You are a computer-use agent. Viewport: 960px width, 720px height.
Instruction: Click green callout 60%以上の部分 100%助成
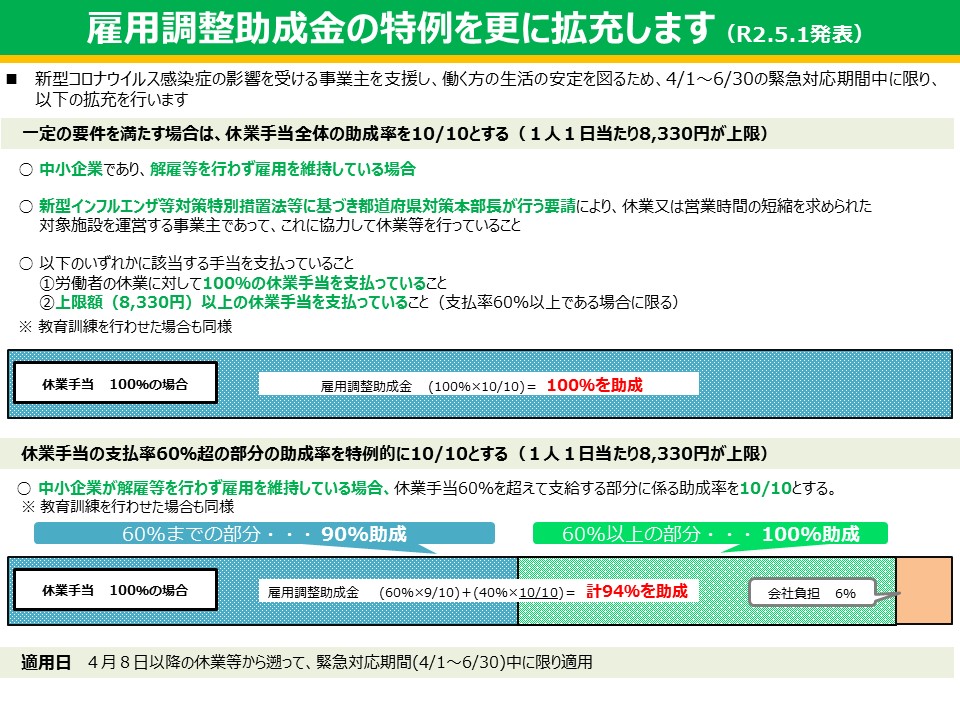710,534
